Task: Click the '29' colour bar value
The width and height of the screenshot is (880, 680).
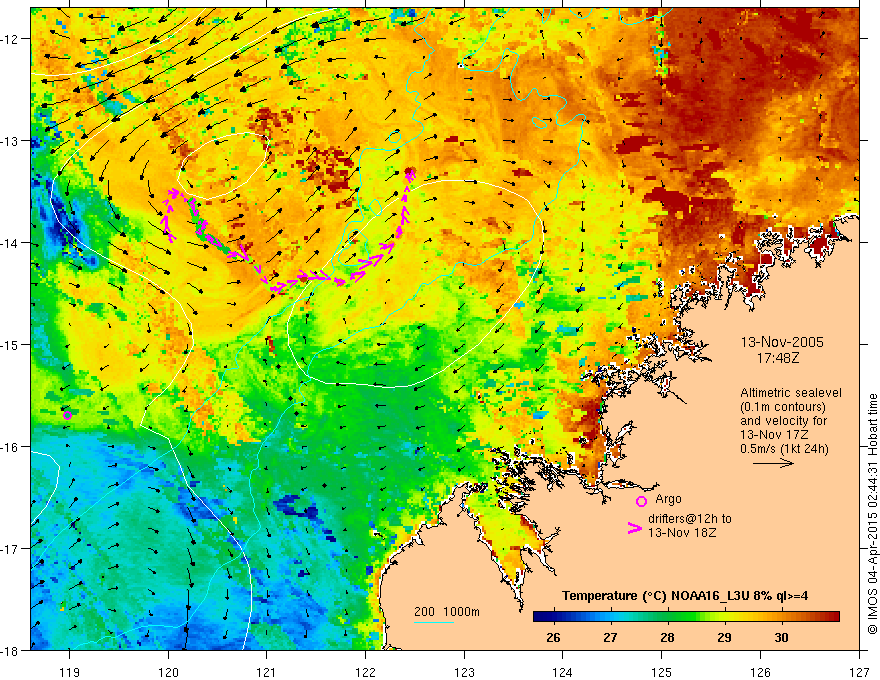Action: click(x=725, y=637)
